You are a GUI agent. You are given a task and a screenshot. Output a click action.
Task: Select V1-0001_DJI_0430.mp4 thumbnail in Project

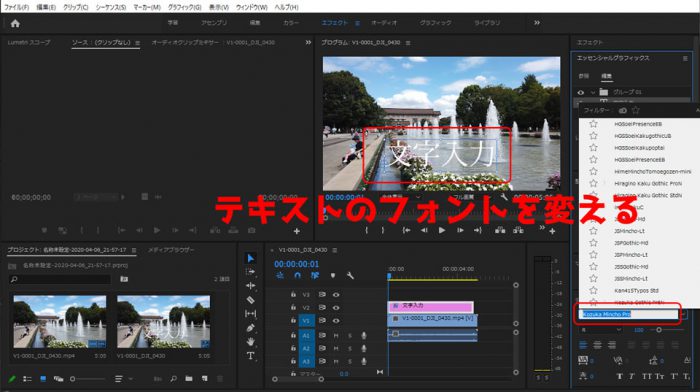click(60, 321)
